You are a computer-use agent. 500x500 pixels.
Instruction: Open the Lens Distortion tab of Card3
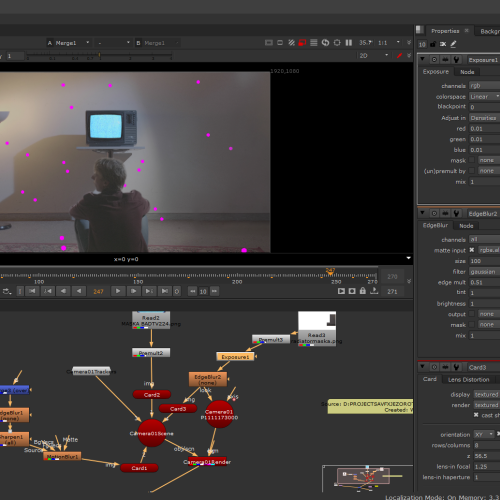(x=468, y=379)
